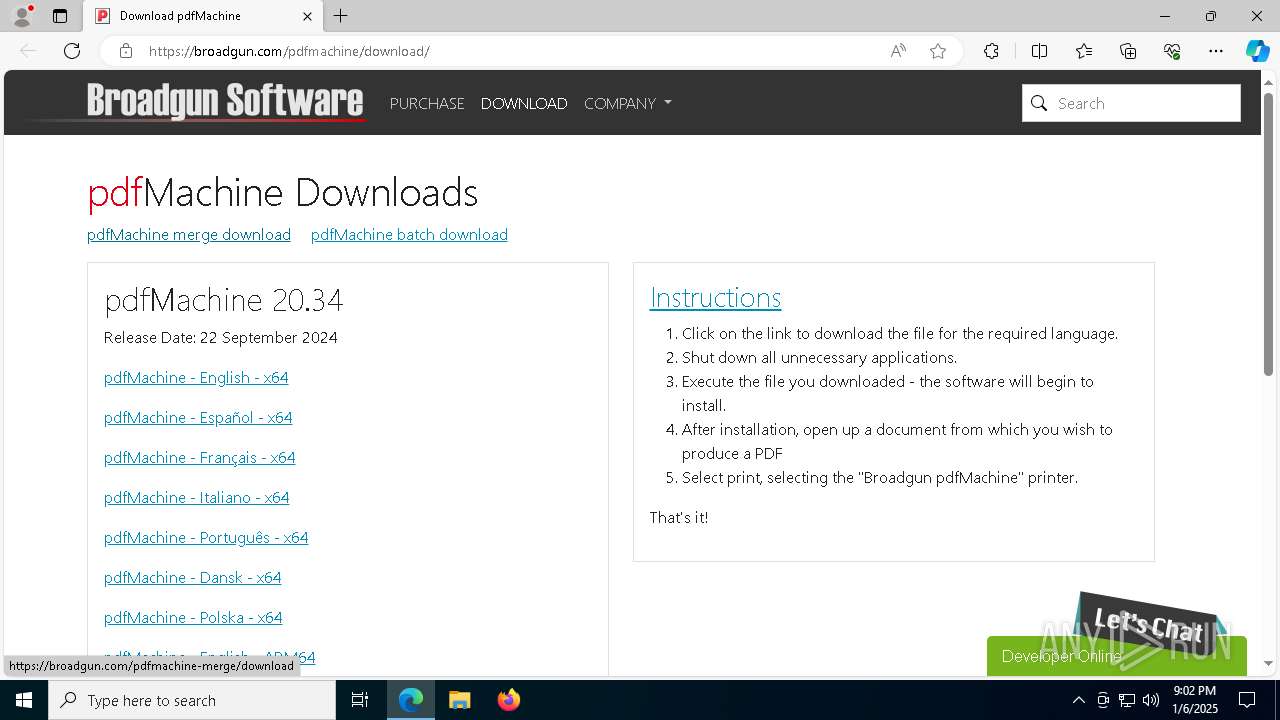Image resolution: width=1280 pixels, height=720 pixels.
Task: Activate Read aloud icon in address bar
Action: click(x=898, y=51)
